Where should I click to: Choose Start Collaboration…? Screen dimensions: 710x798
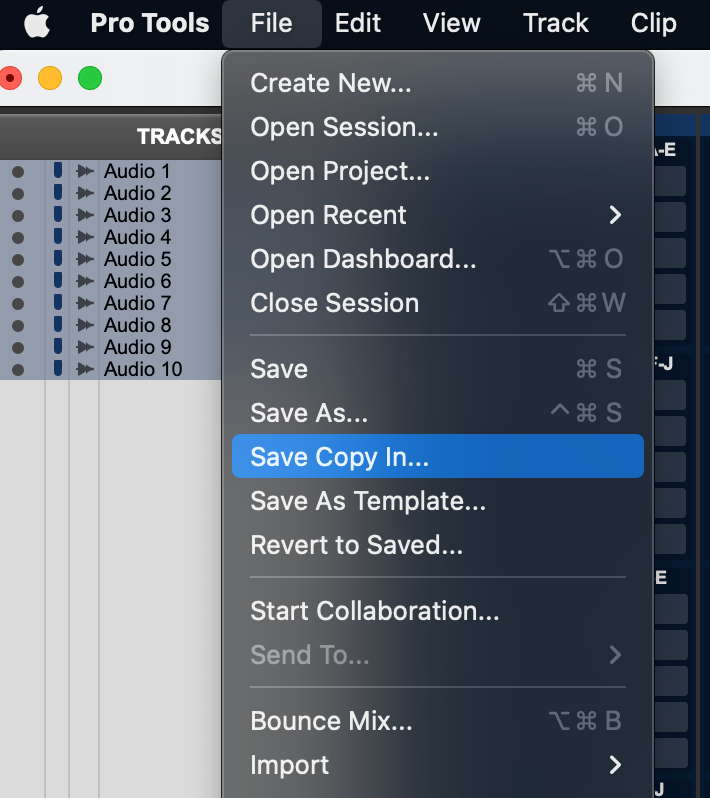coord(438,611)
